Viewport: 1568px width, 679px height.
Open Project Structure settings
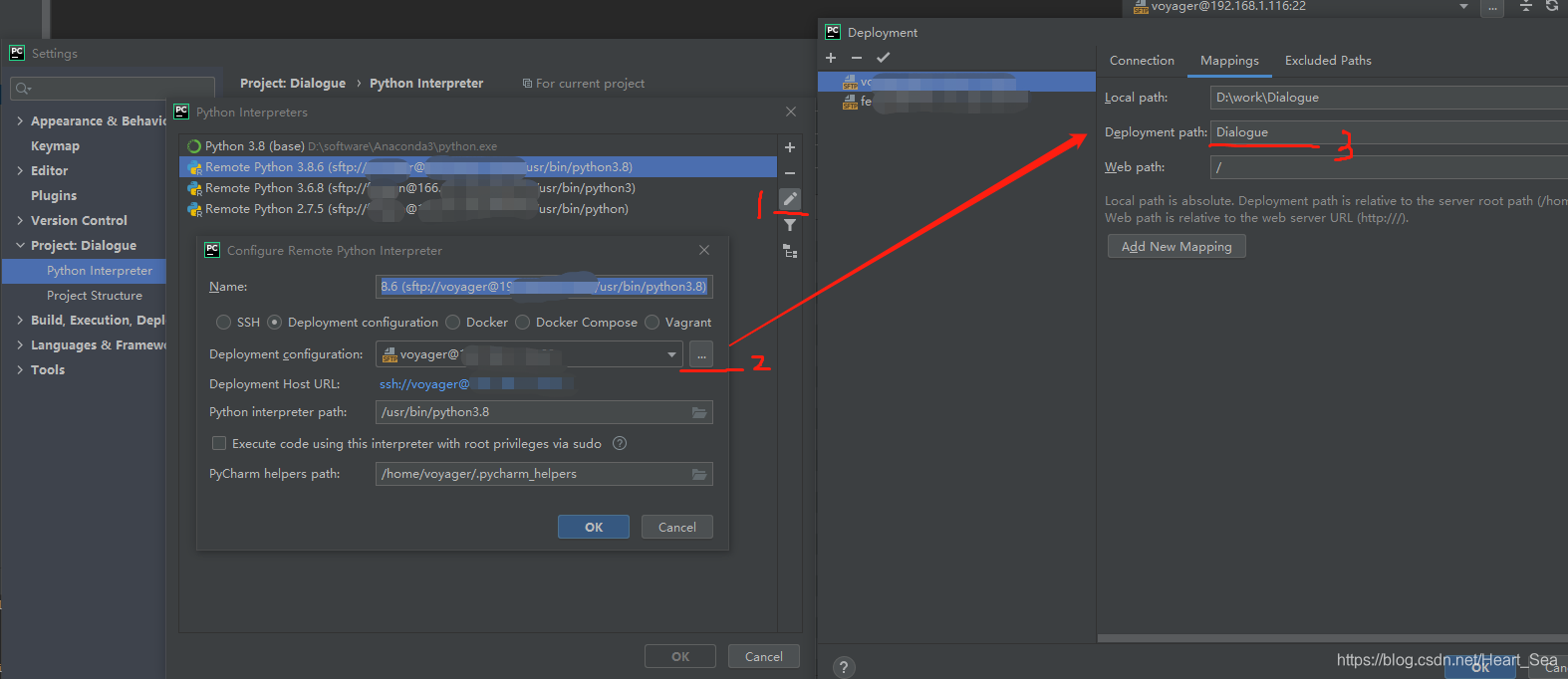point(95,296)
